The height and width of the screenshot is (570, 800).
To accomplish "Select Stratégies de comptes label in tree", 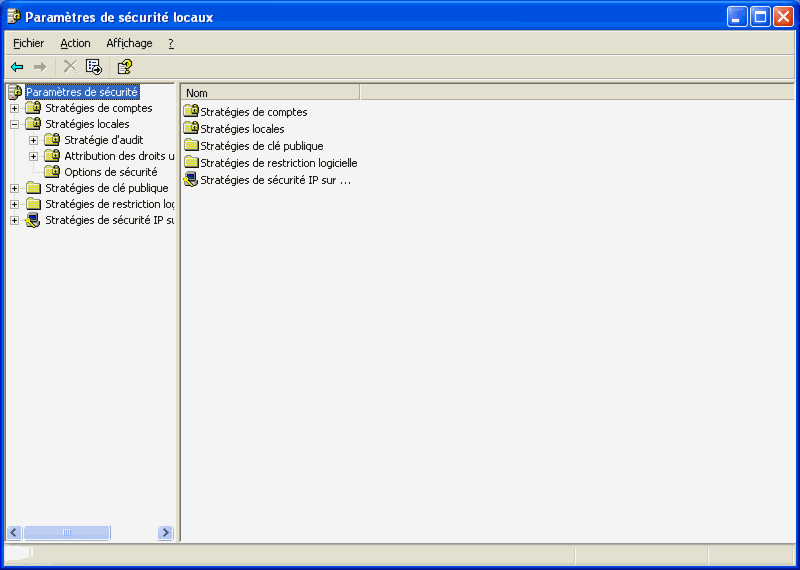I will 98,108.
